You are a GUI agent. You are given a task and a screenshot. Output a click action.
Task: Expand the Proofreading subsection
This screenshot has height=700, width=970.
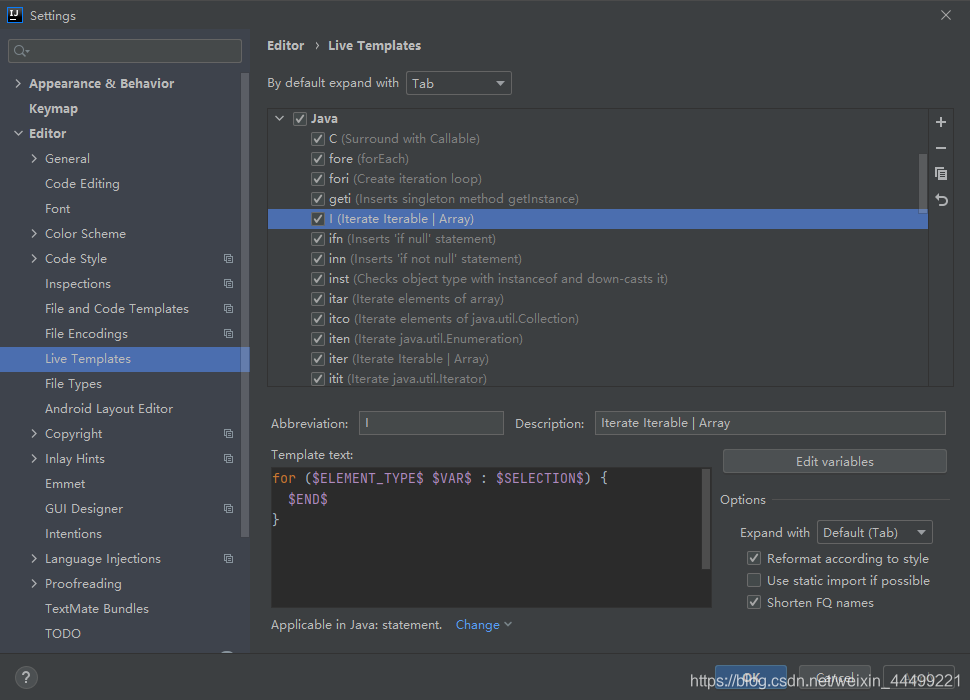pyautogui.click(x=34, y=584)
